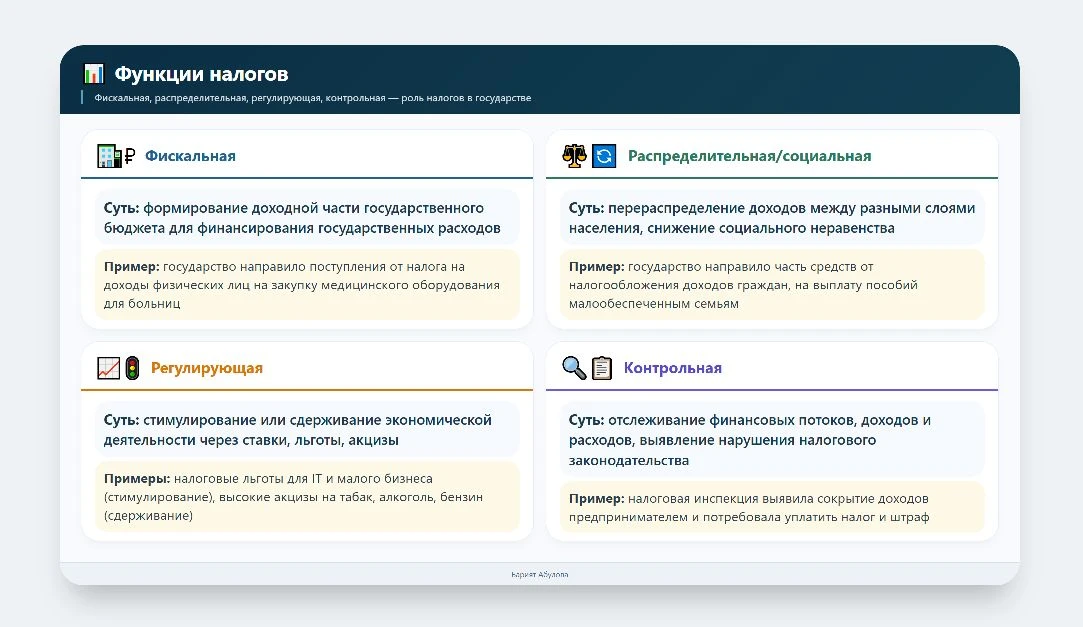Screen dimensions: 1083x627
Task: Click the Распределительная/социальная card title
Action: click(749, 156)
